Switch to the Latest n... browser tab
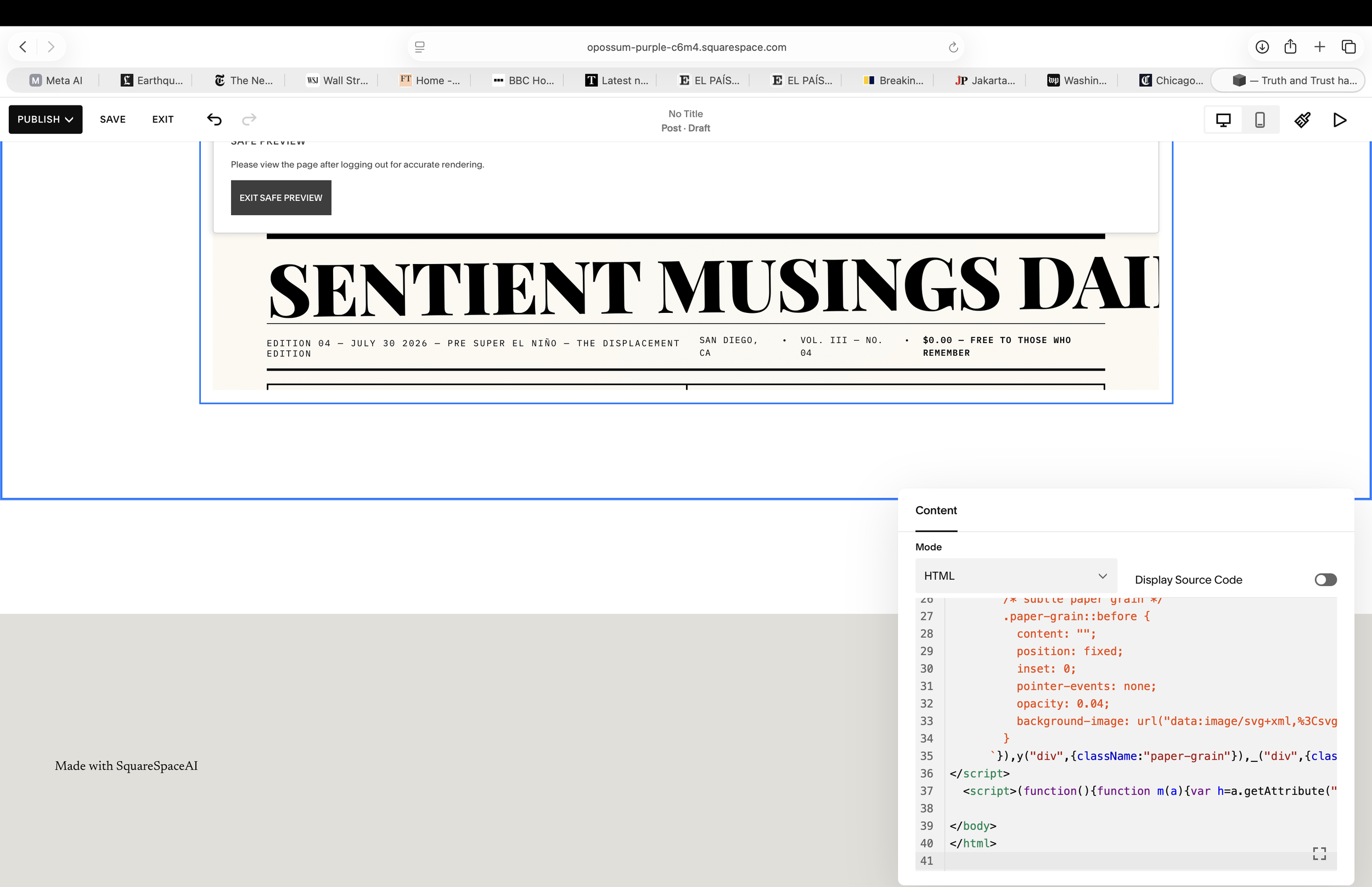1372x887 pixels. 617,81
